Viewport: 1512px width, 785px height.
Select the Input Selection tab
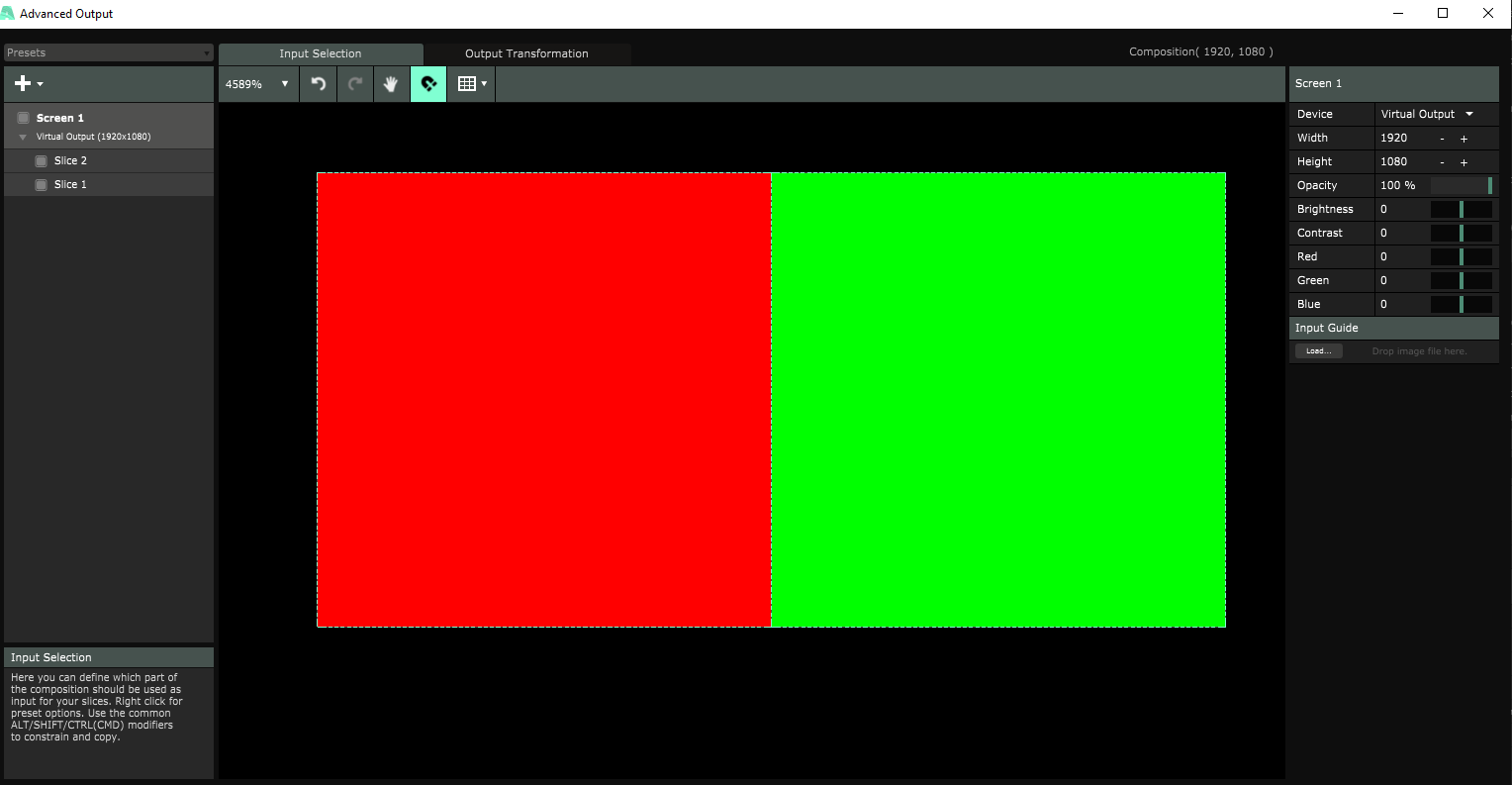pos(320,53)
